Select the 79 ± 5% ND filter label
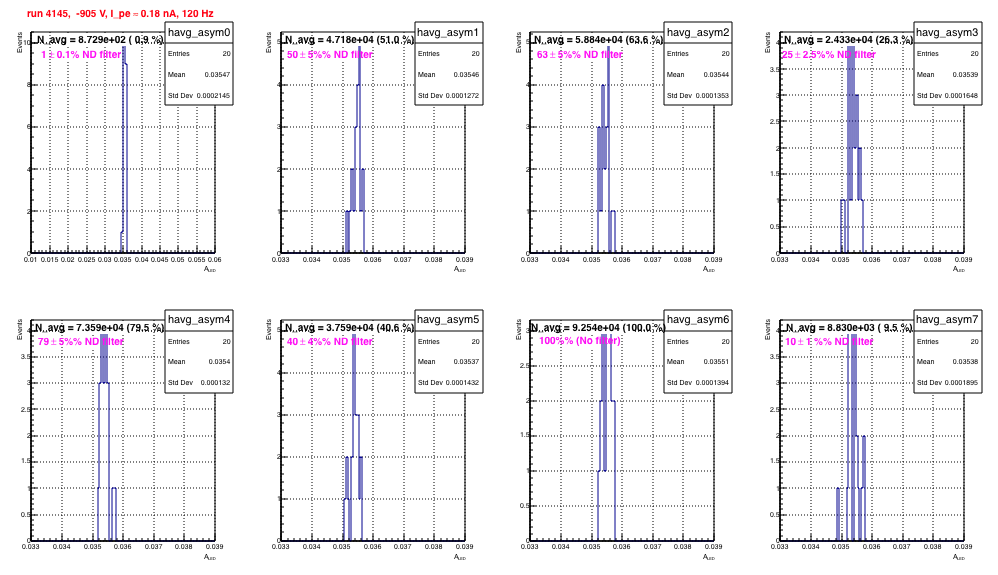Image resolution: width=998 pixels, height=575 pixels. 81,342
